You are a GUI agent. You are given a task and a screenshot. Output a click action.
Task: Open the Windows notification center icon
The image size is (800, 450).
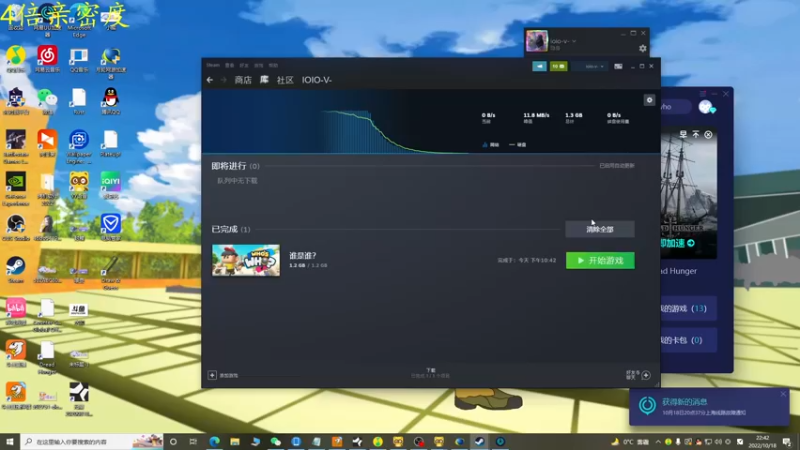786,441
